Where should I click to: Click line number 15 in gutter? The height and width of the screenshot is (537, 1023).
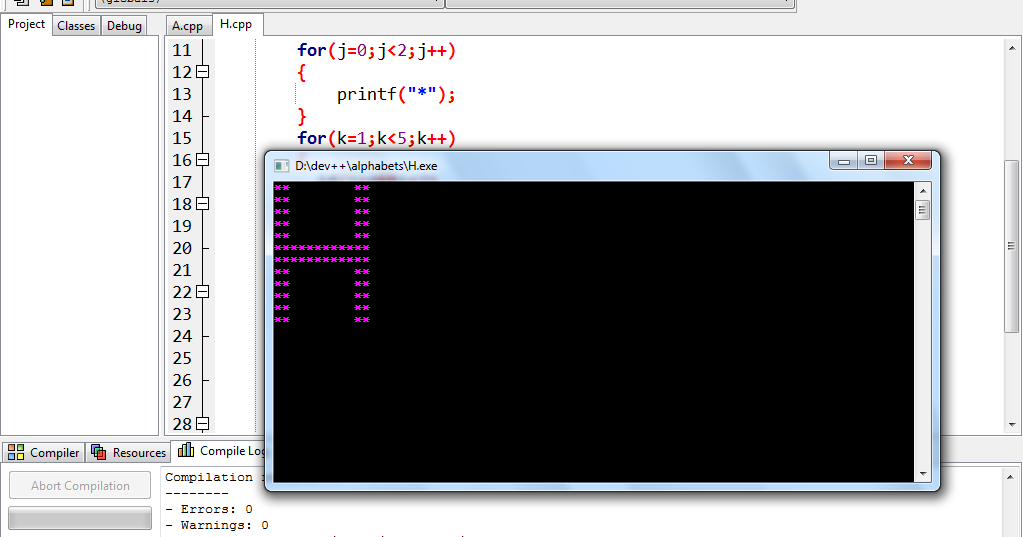182,138
